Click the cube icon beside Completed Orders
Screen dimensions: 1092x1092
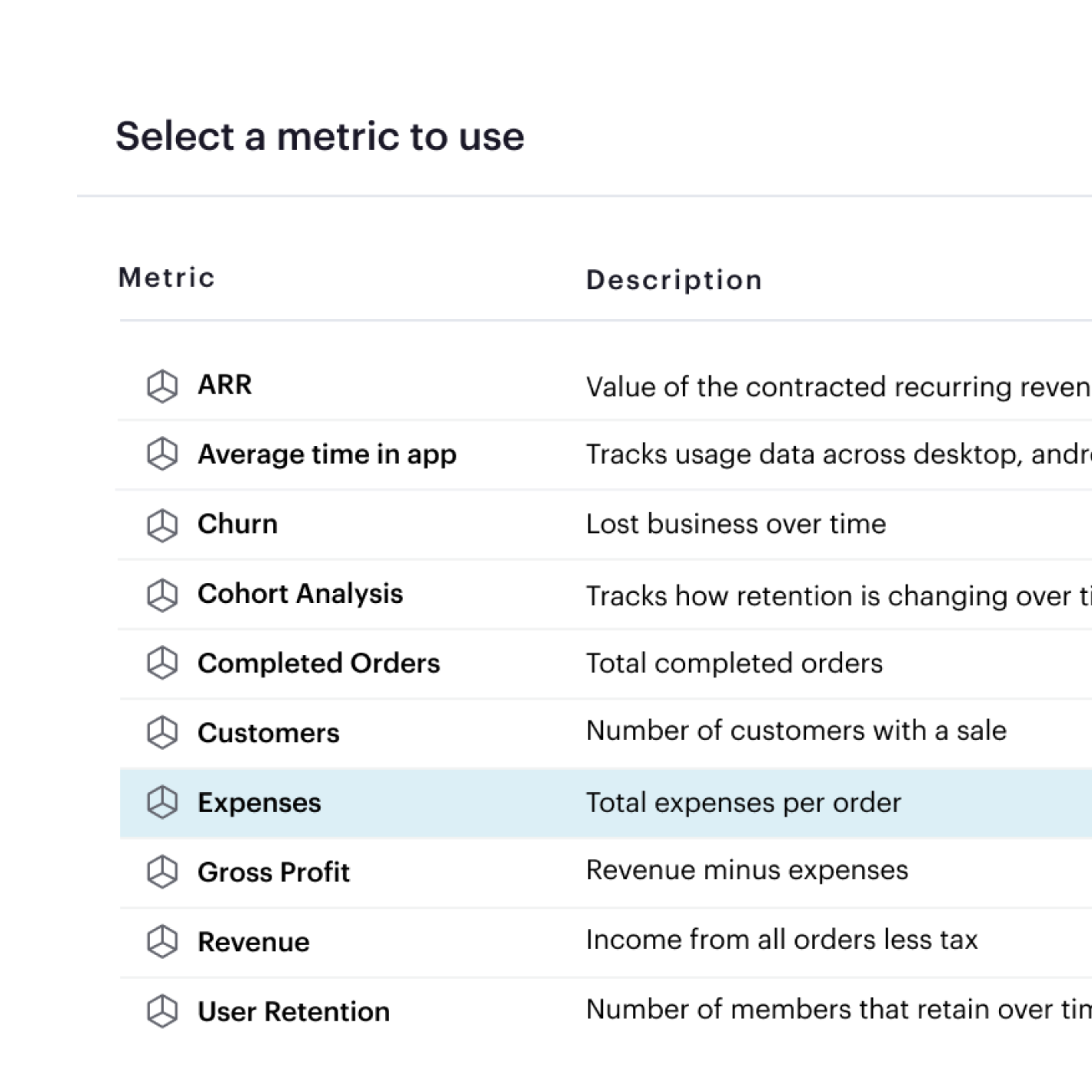(162, 663)
